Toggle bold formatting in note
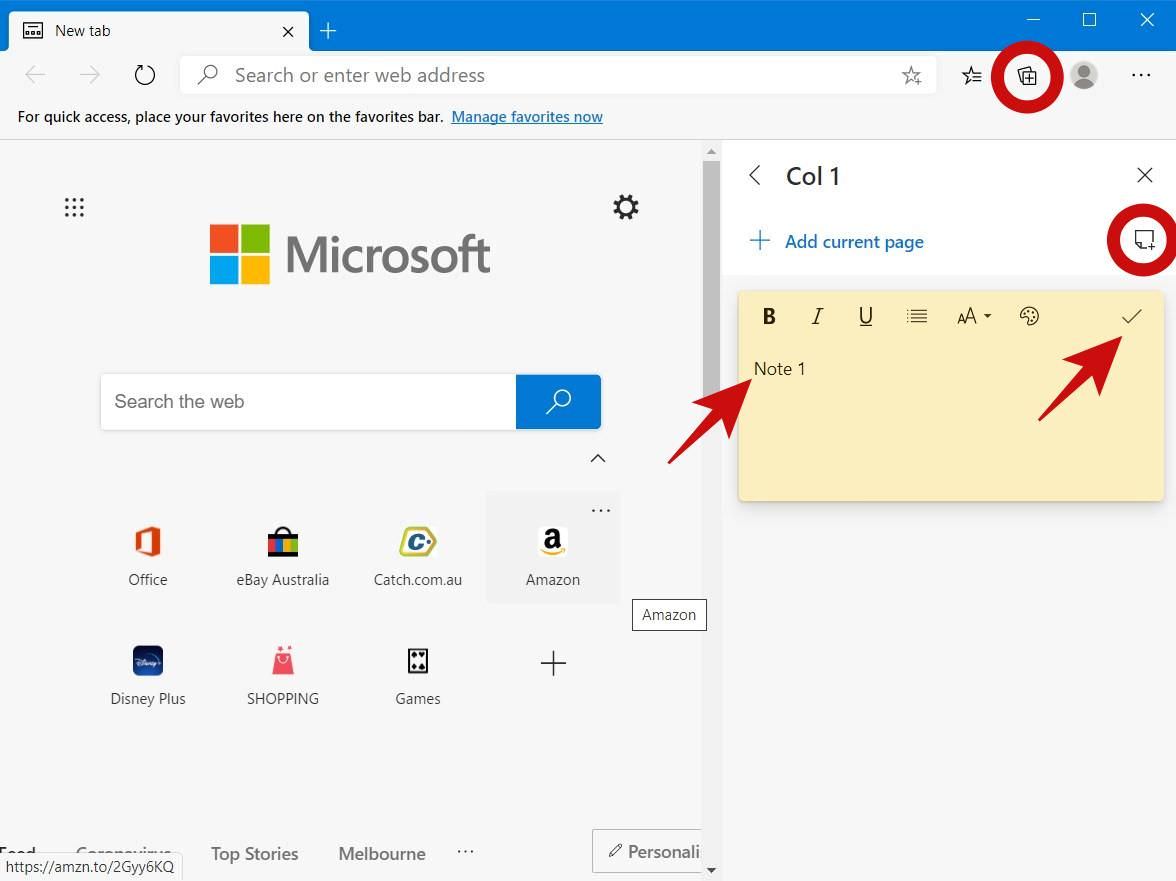Image resolution: width=1176 pixels, height=881 pixels. coord(769,316)
